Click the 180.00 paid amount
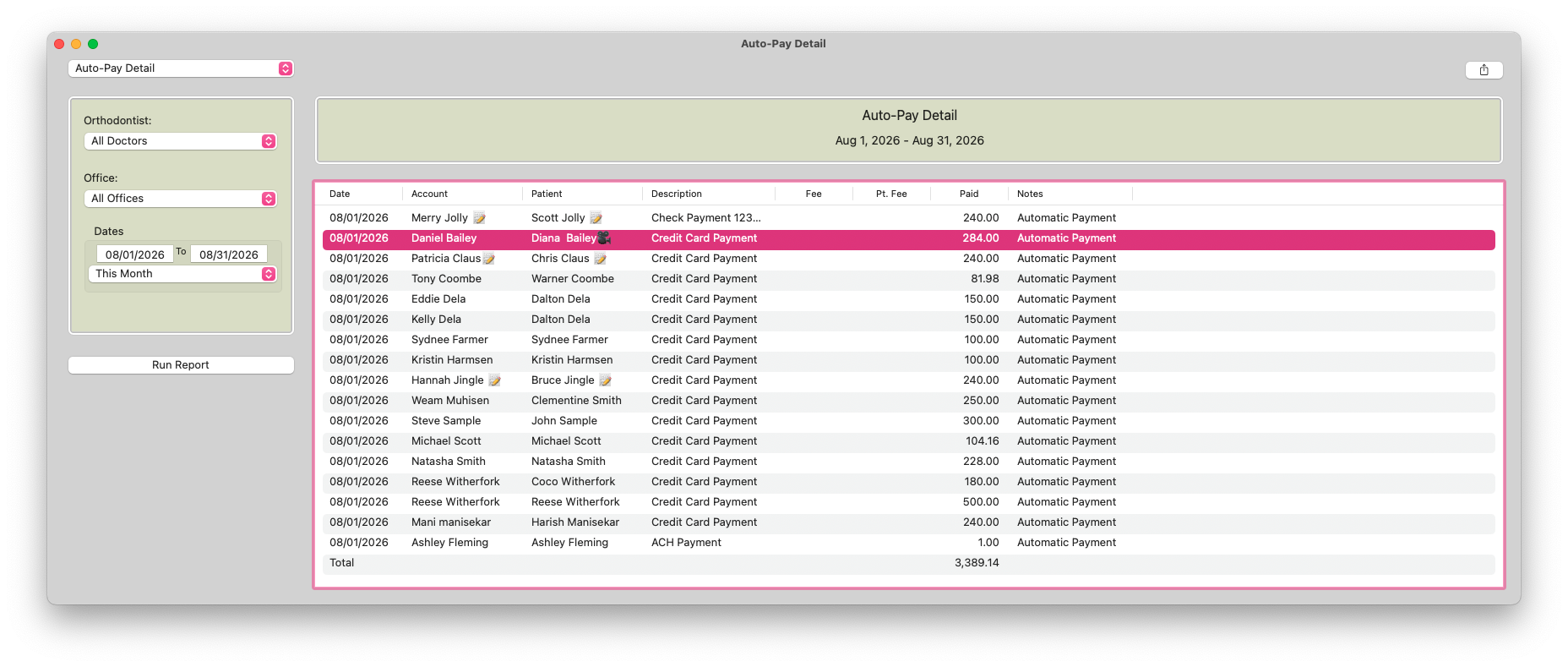The height and width of the screenshot is (667, 1568). [x=981, y=482]
